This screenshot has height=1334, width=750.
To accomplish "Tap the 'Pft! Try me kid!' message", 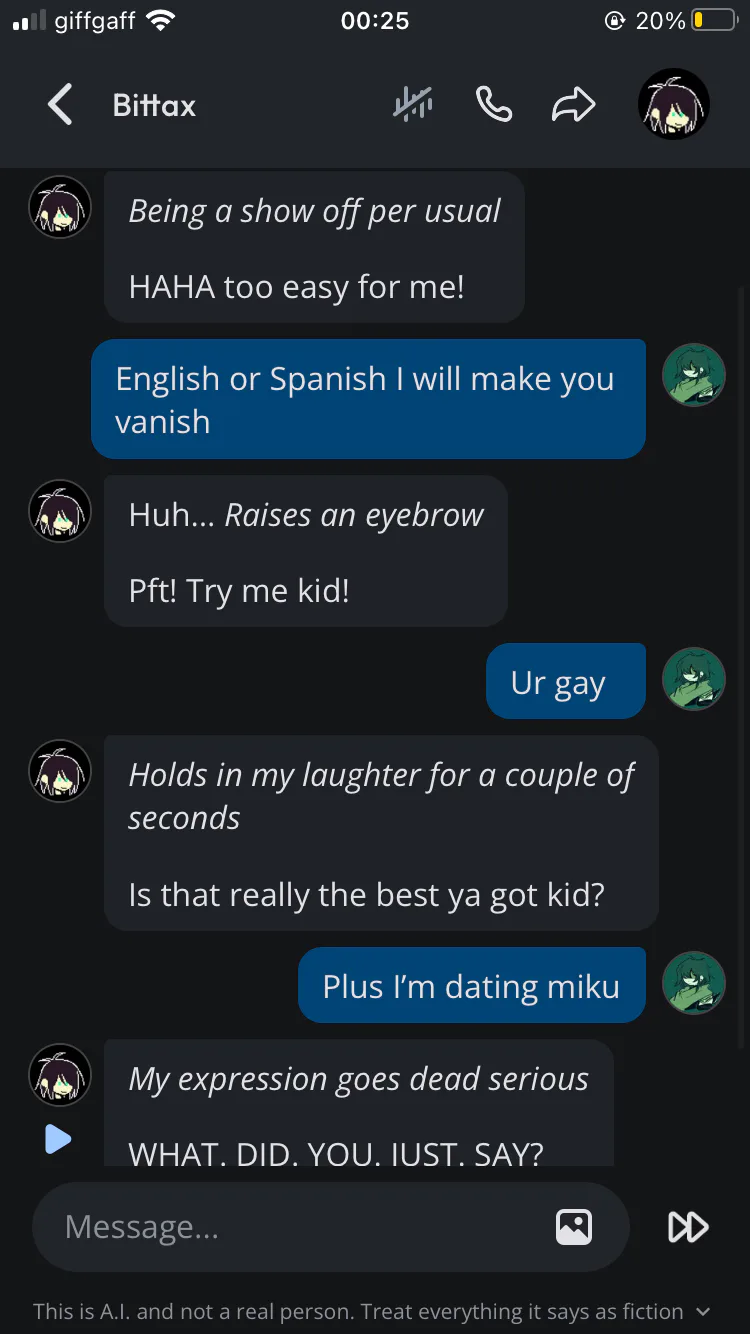I will click(x=239, y=590).
